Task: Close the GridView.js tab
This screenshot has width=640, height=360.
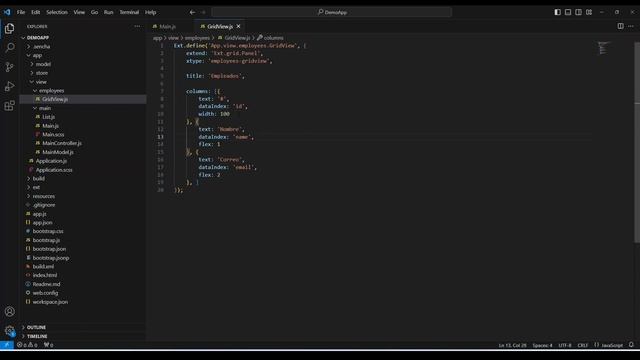Action: pos(238,27)
